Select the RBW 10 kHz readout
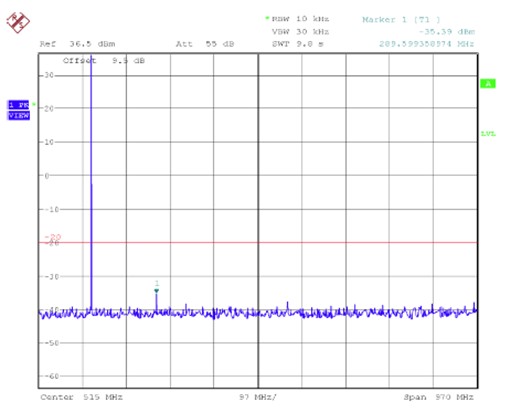 (300, 19)
